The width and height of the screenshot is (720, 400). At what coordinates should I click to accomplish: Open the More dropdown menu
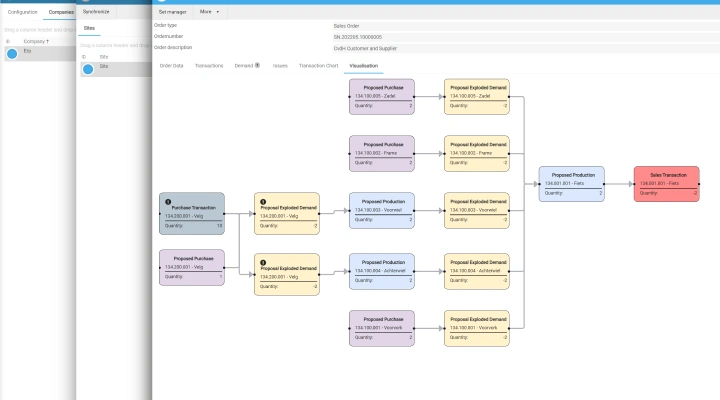208,11
